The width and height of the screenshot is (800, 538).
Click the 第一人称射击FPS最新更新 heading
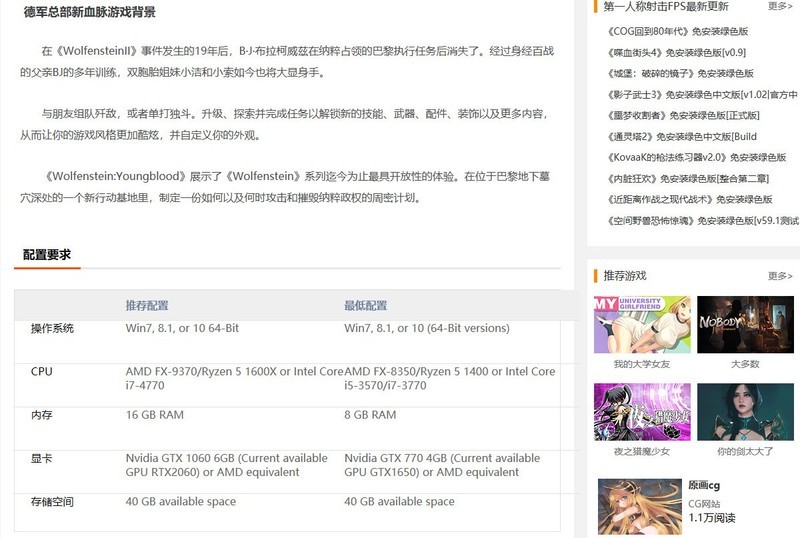[666, 6]
